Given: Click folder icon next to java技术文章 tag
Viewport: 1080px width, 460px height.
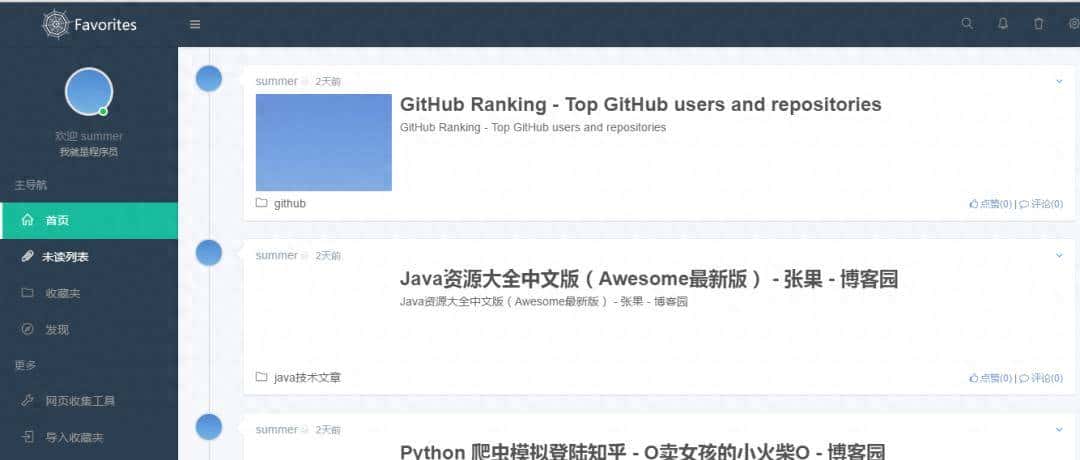Looking at the screenshot, I should (261, 377).
